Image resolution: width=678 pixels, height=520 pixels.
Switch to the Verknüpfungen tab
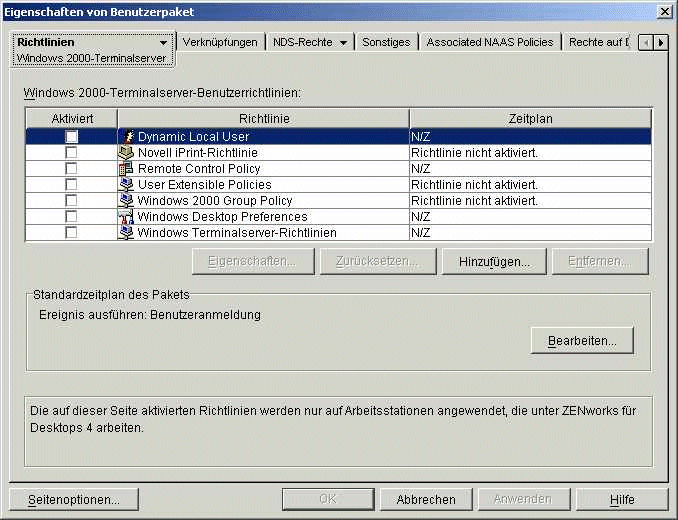click(x=221, y=43)
